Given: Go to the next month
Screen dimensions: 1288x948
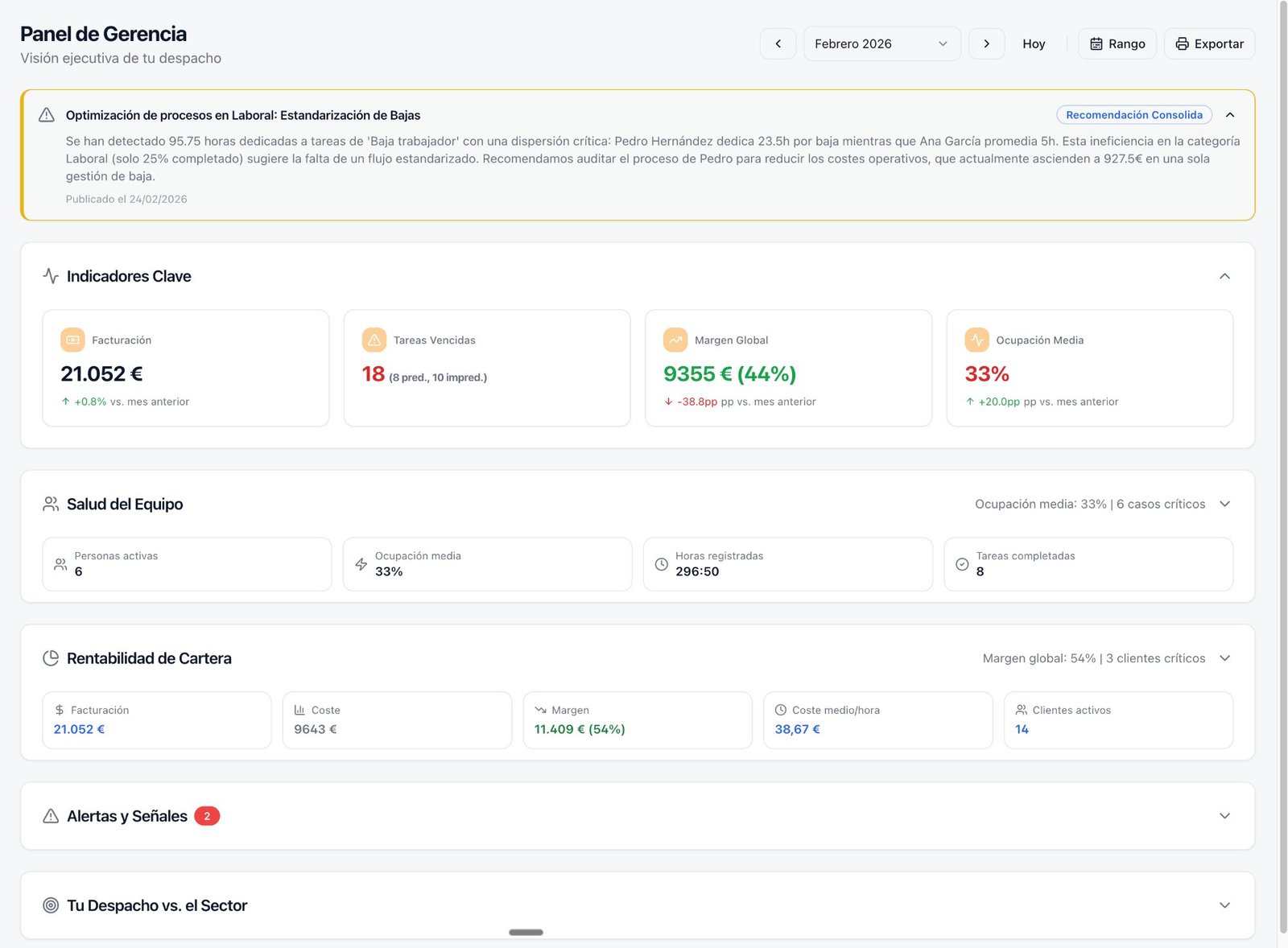Looking at the screenshot, I should pyautogui.click(x=986, y=44).
